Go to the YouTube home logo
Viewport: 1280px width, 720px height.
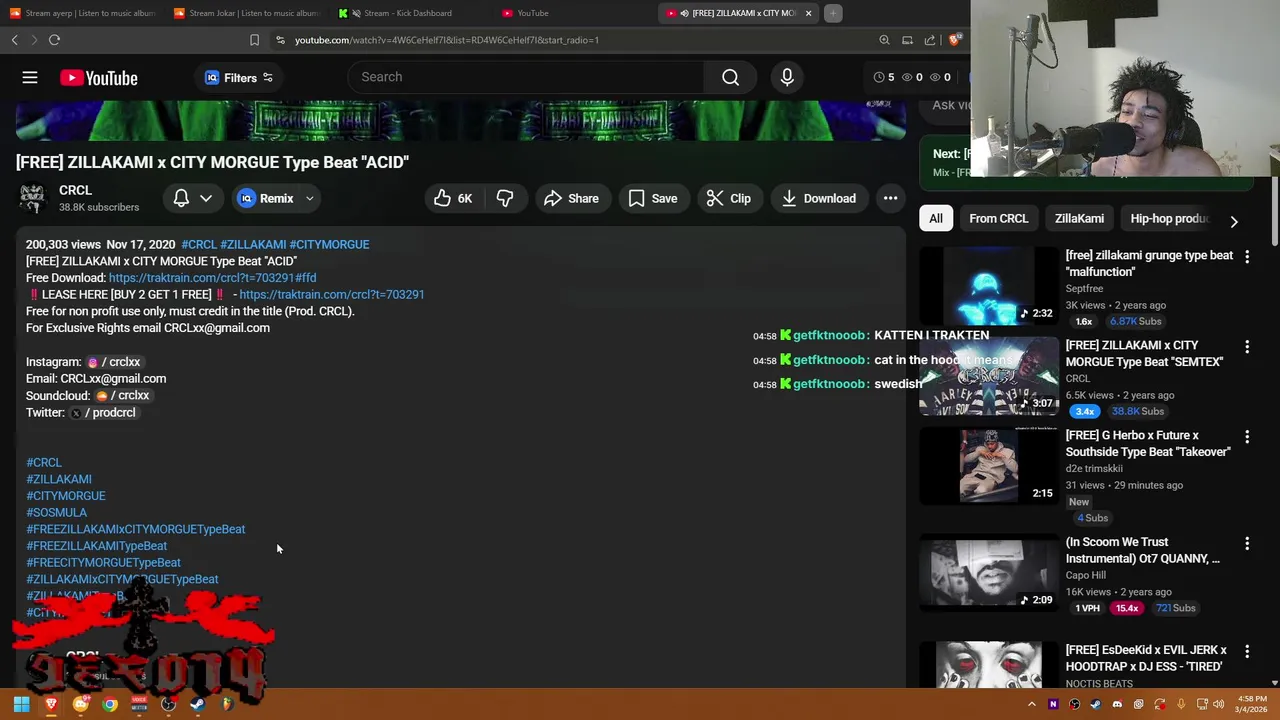pos(98,78)
